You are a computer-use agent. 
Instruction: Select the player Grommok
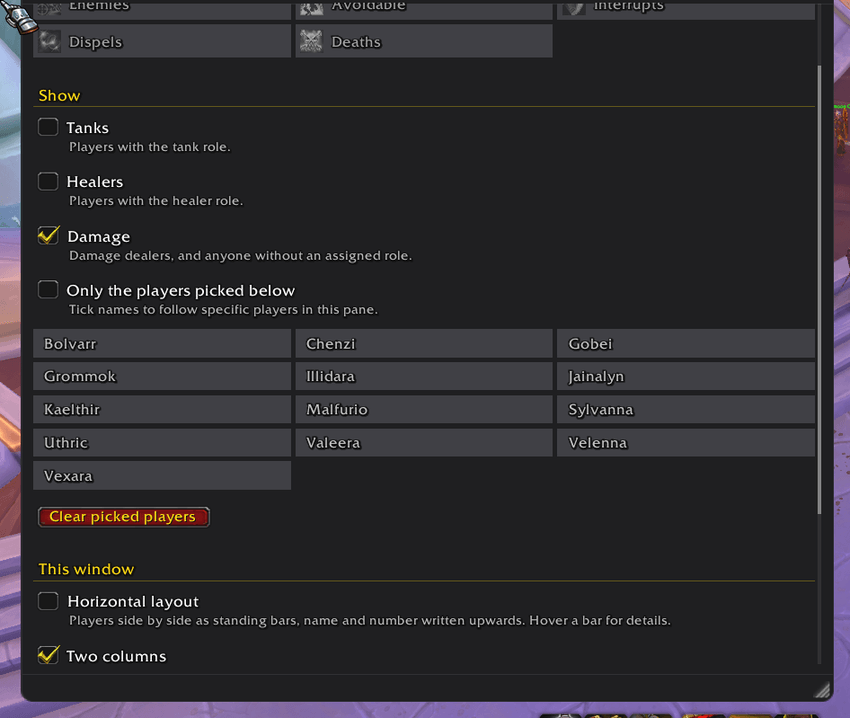click(x=162, y=376)
